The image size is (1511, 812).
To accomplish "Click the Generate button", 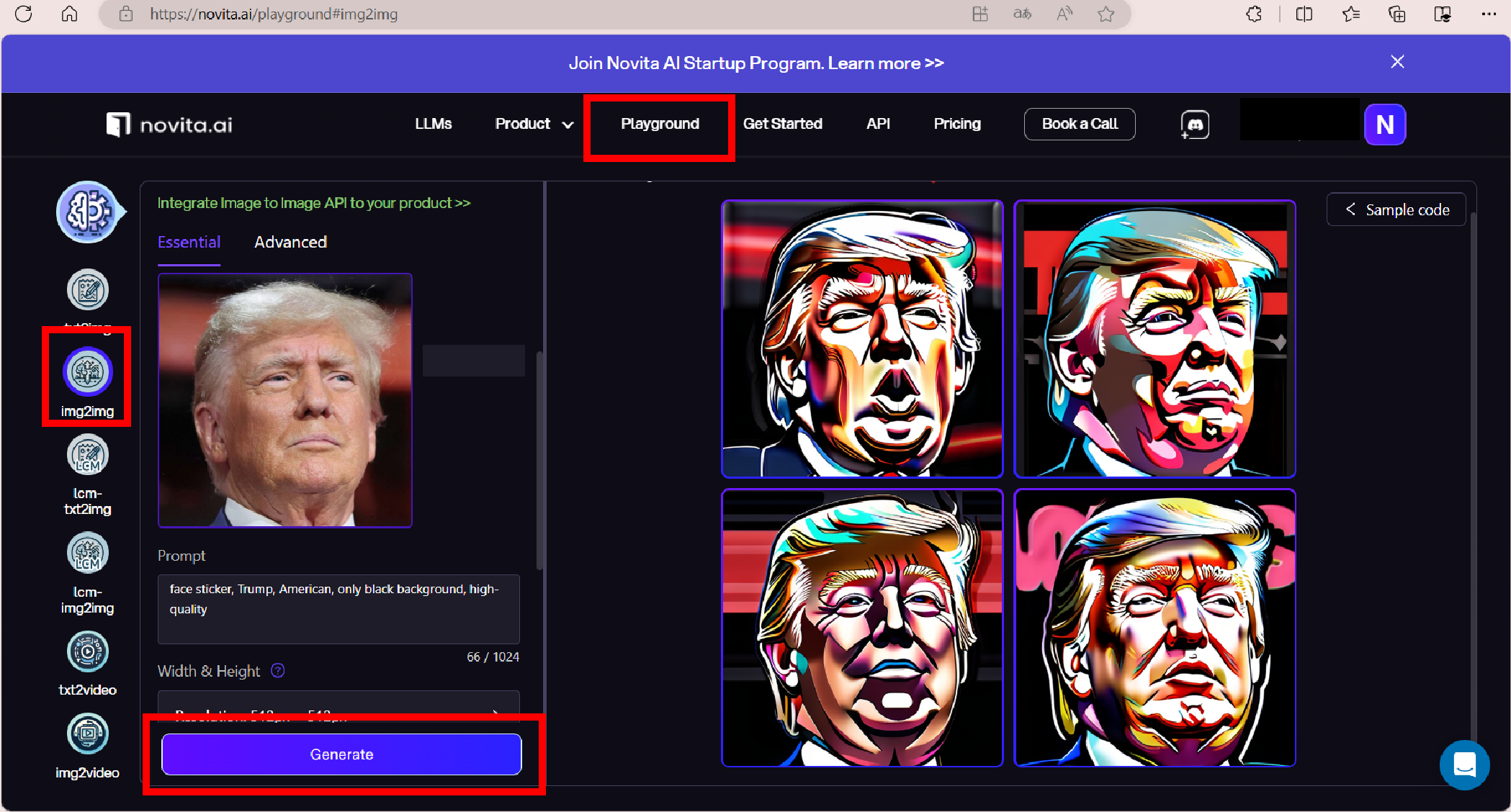I will (341, 754).
